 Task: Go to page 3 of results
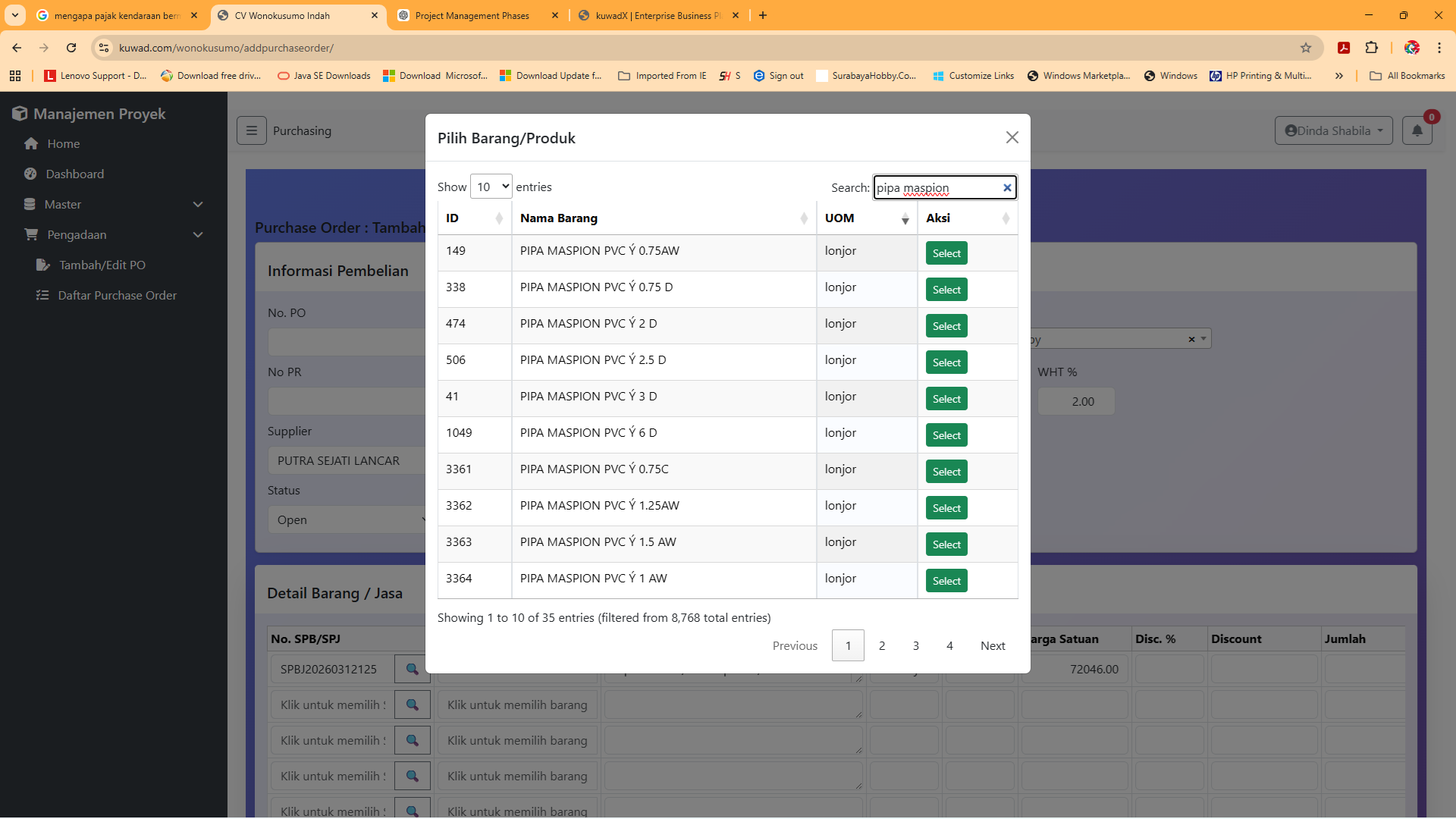click(x=915, y=645)
